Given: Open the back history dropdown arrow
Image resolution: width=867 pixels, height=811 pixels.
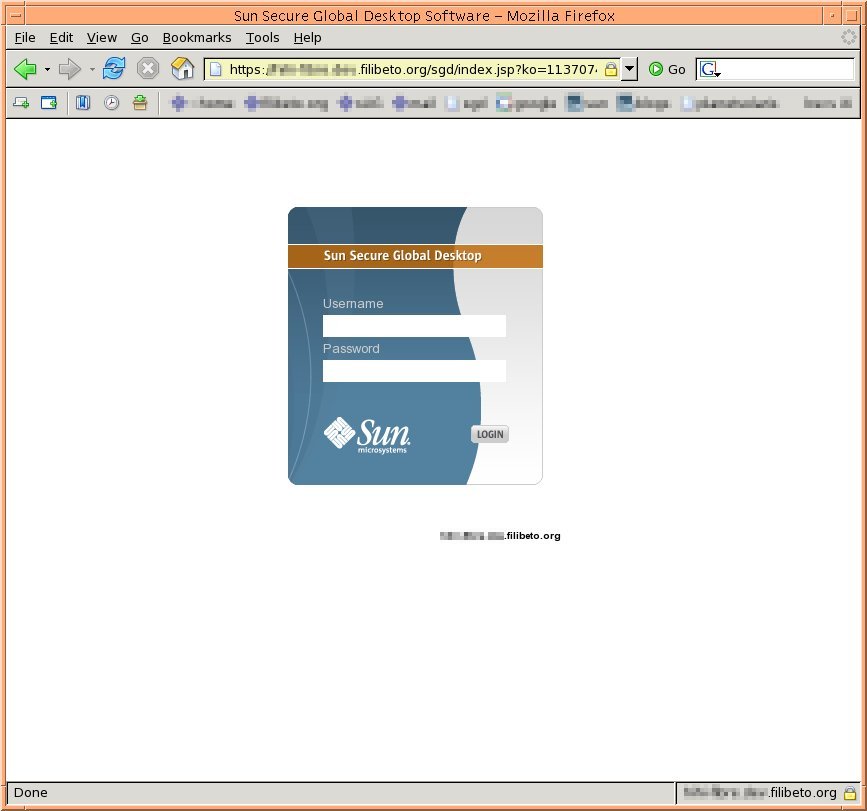Looking at the screenshot, I should pos(47,69).
